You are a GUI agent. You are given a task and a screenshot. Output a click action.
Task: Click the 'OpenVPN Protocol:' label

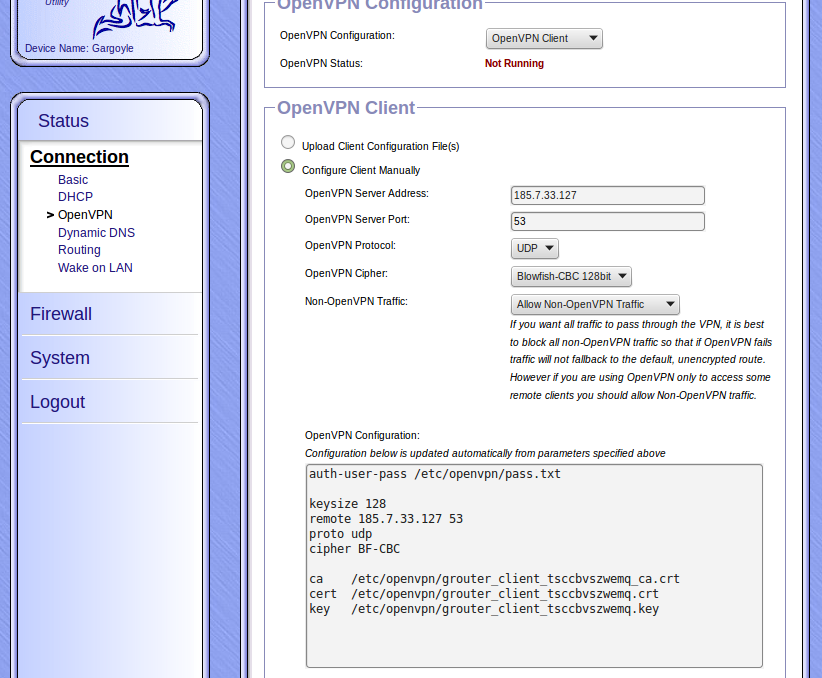point(350,245)
